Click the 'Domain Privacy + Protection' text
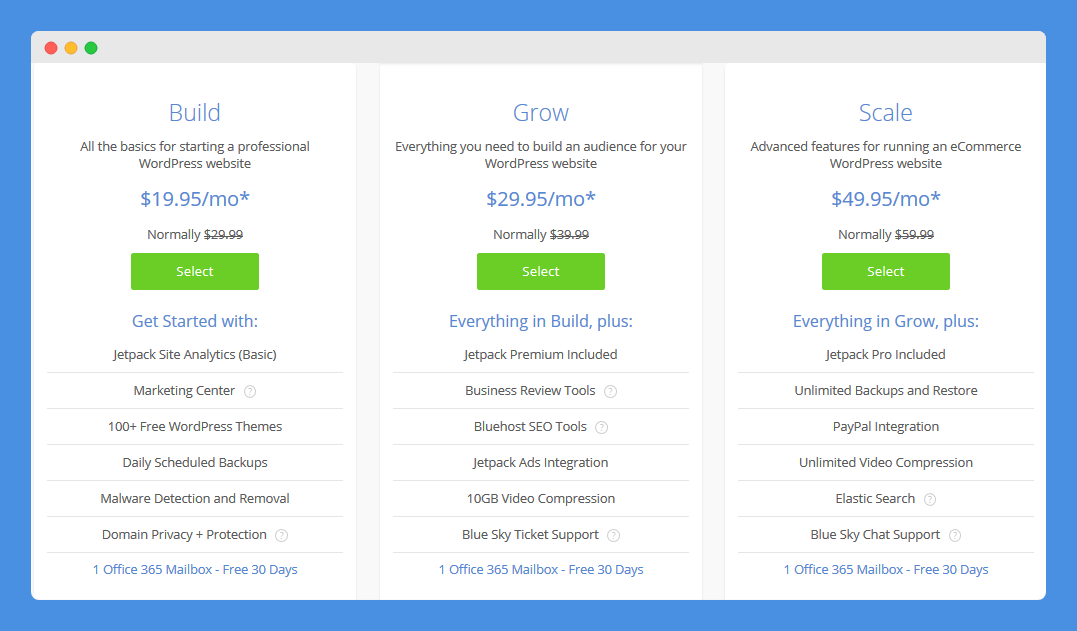 184,535
